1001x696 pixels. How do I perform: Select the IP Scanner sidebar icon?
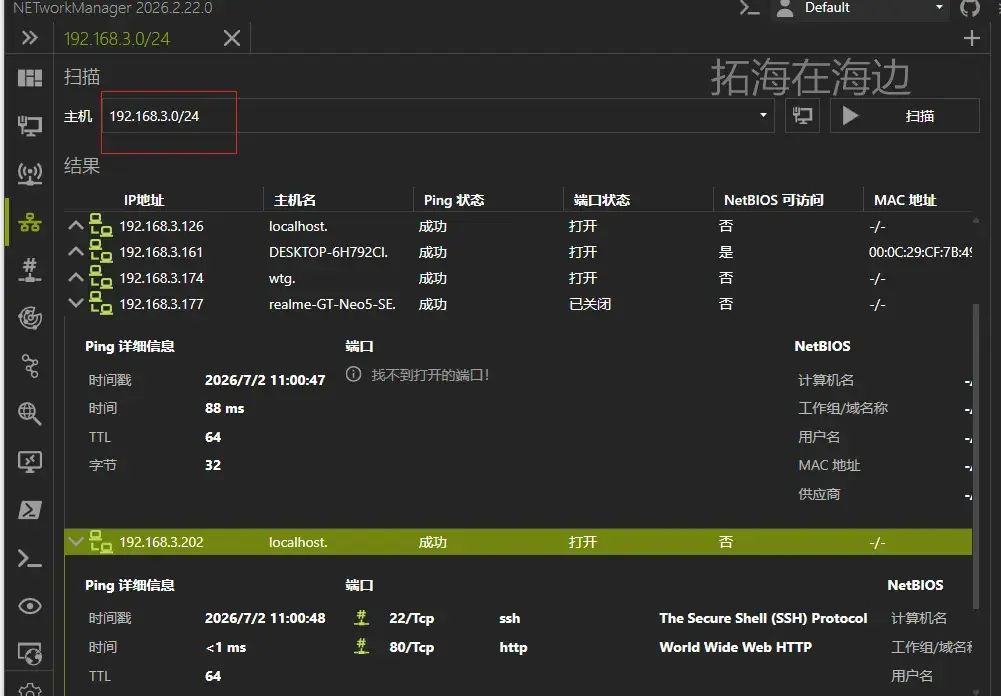click(x=29, y=222)
